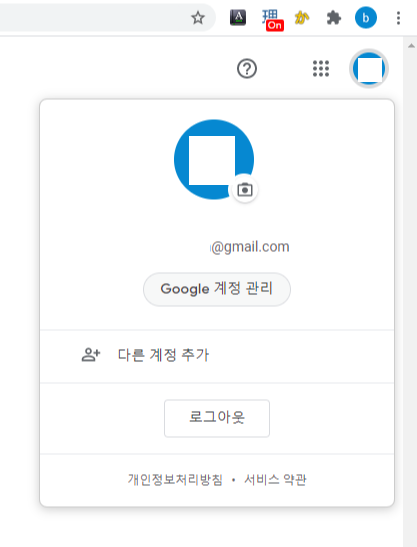Click the @gmail.com email address text
Viewport: 417px width, 547px height.
click(250, 247)
